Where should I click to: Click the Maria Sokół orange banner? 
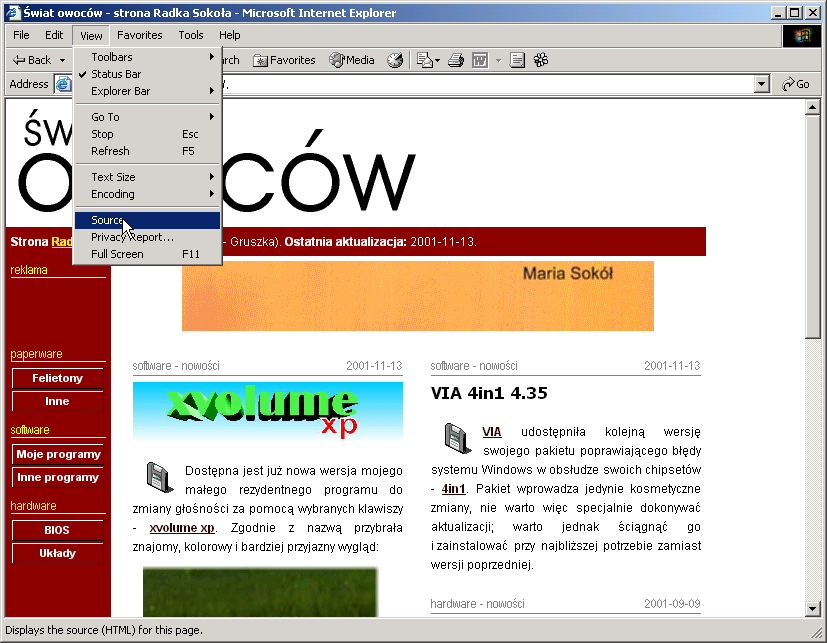pos(418,296)
